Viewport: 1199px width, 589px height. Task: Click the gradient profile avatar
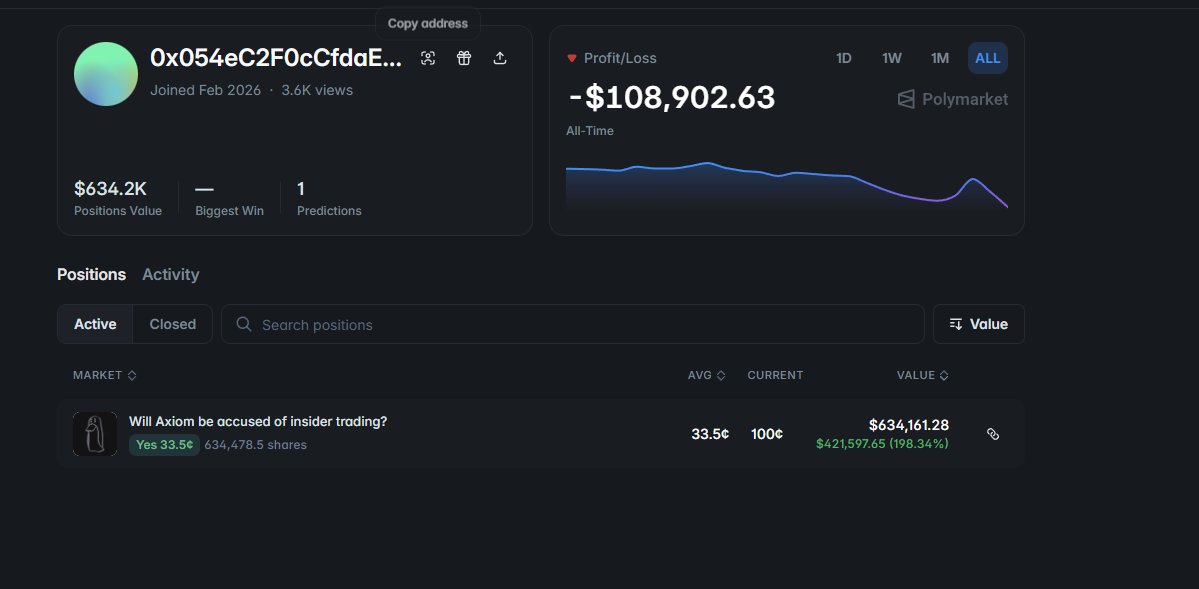(x=106, y=74)
